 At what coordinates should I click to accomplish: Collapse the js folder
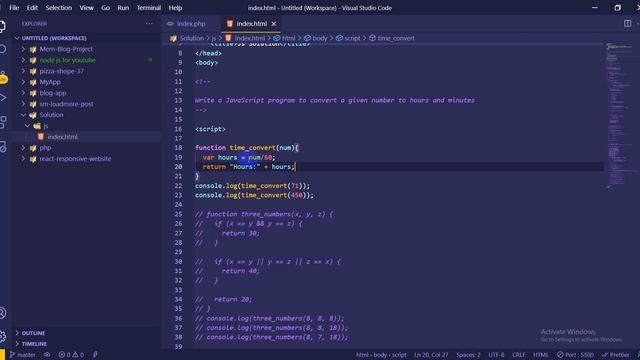[27, 126]
